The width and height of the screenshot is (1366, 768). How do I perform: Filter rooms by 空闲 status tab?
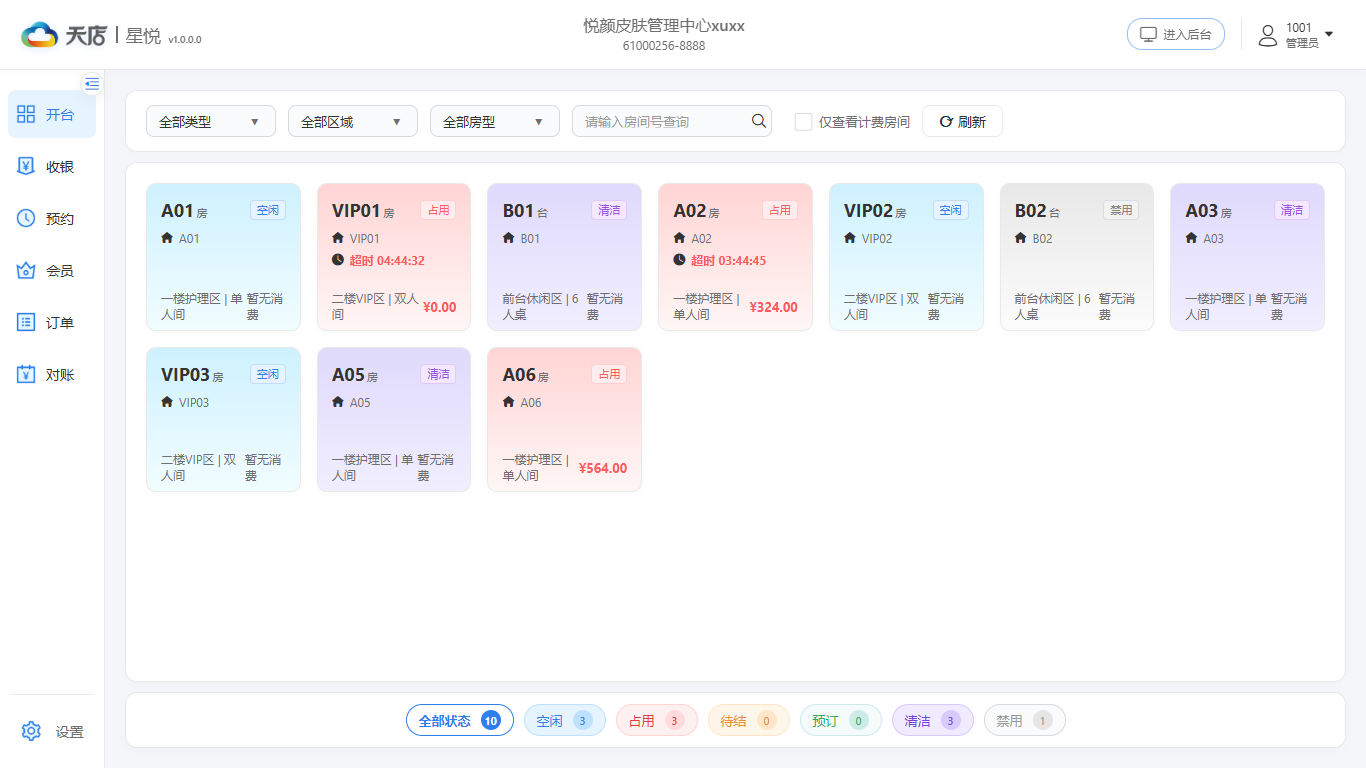pyautogui.click(x=565, y=720)
